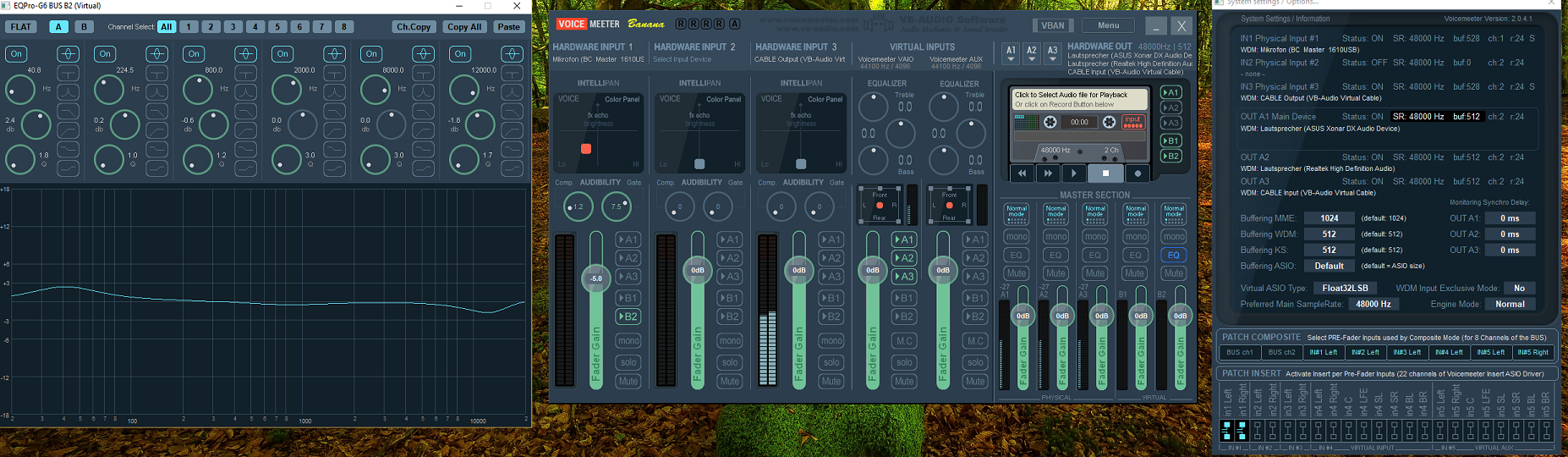Click Hardware Input 1 fader gain knob at -5.0
1568x457 pixels.
[596, 278]
